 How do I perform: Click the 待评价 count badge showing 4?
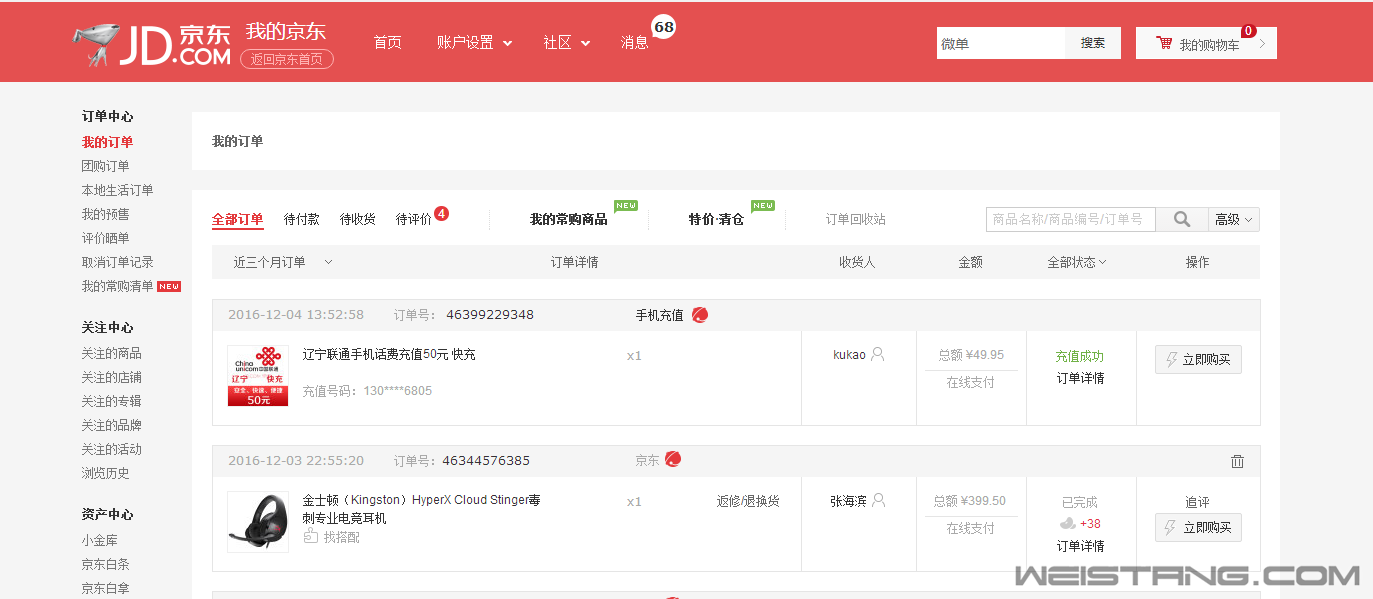[x=442, y=213]
